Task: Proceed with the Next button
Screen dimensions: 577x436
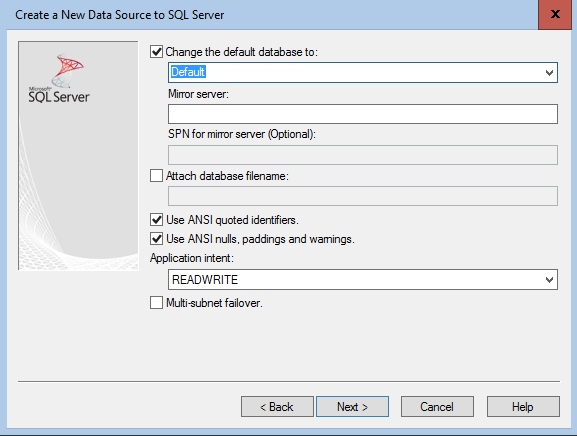Action: pos(353,407)
